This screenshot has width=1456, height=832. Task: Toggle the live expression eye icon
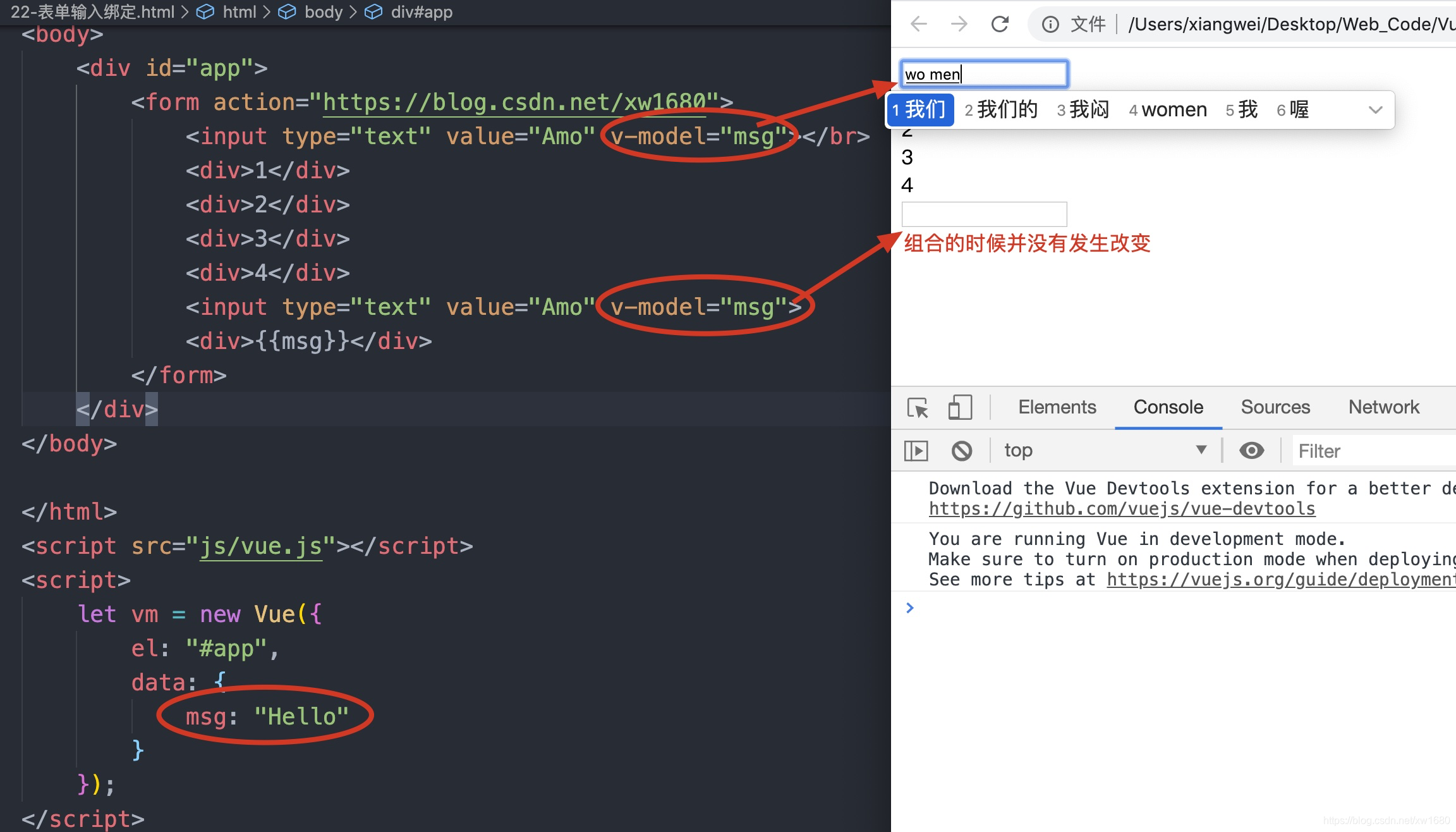pyautogui.click(x=1251, y=451)
